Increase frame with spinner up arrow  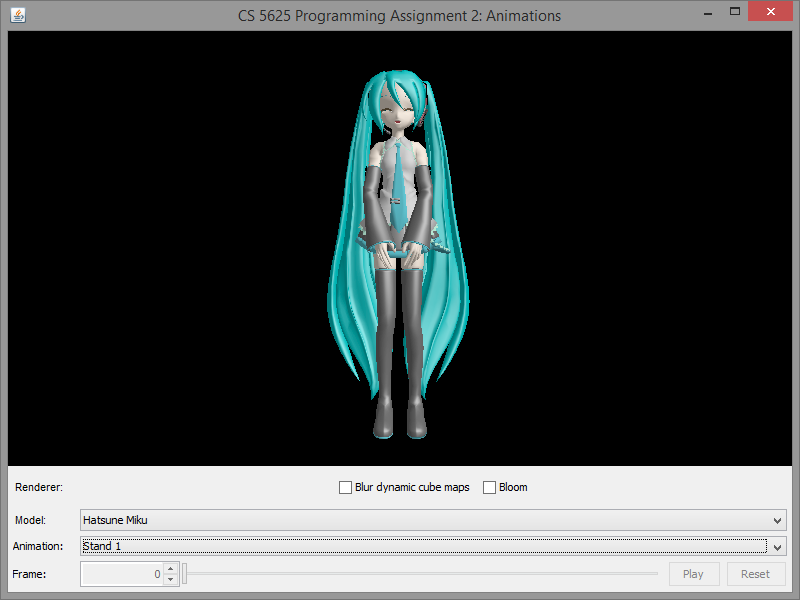click(170, 569)
